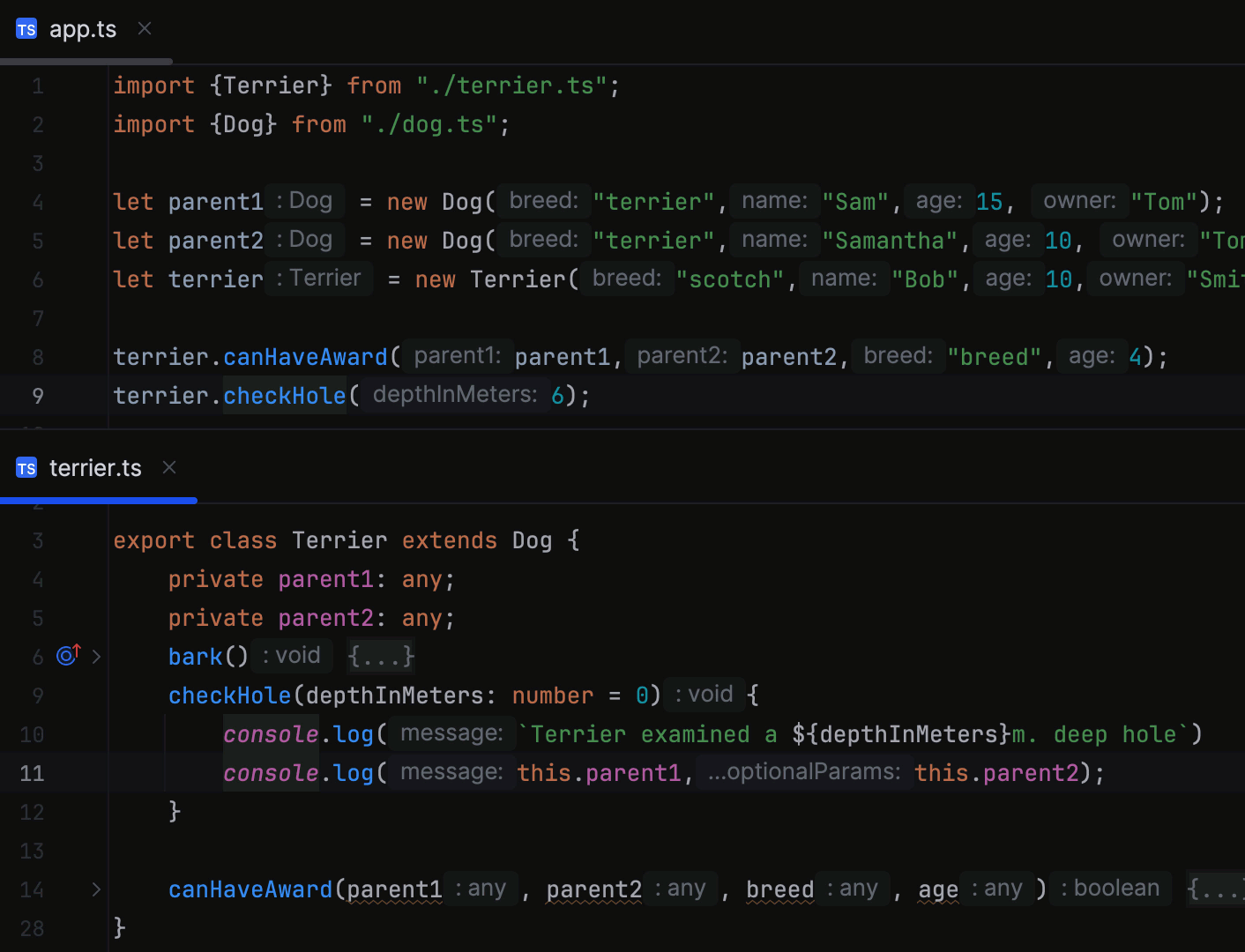Click the ': boolean' hint on canHaveAward
The width and height of the screenshot is (1245, 952).
point(1109,889)
